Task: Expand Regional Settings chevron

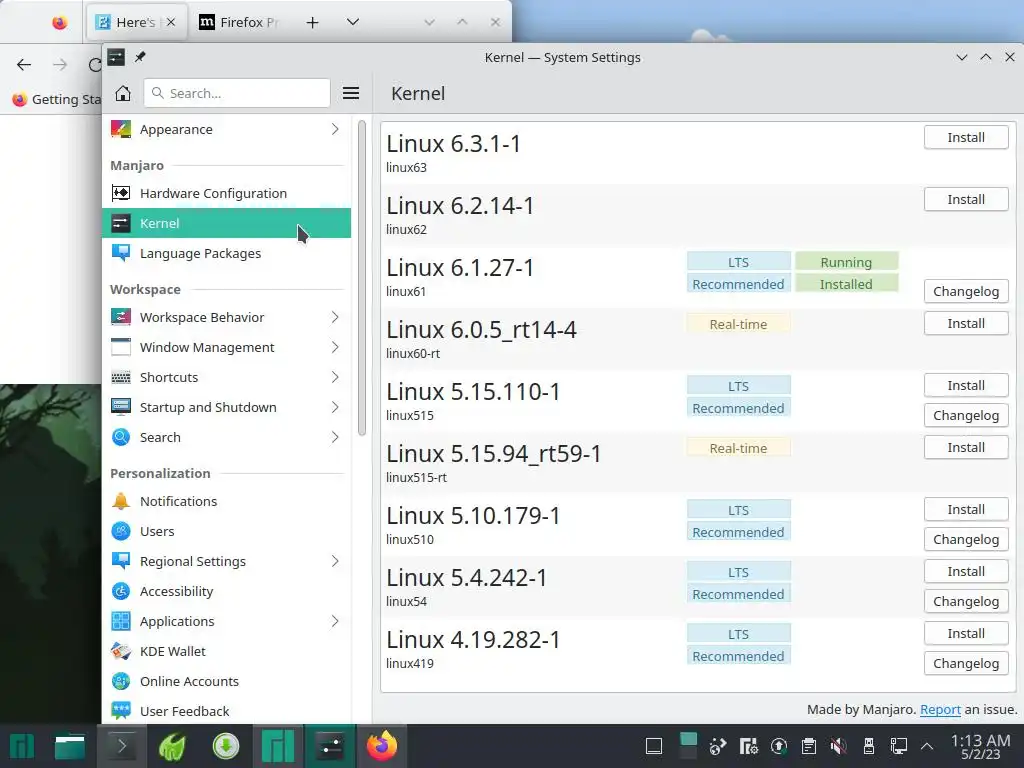Action: [x=335, y=561]
